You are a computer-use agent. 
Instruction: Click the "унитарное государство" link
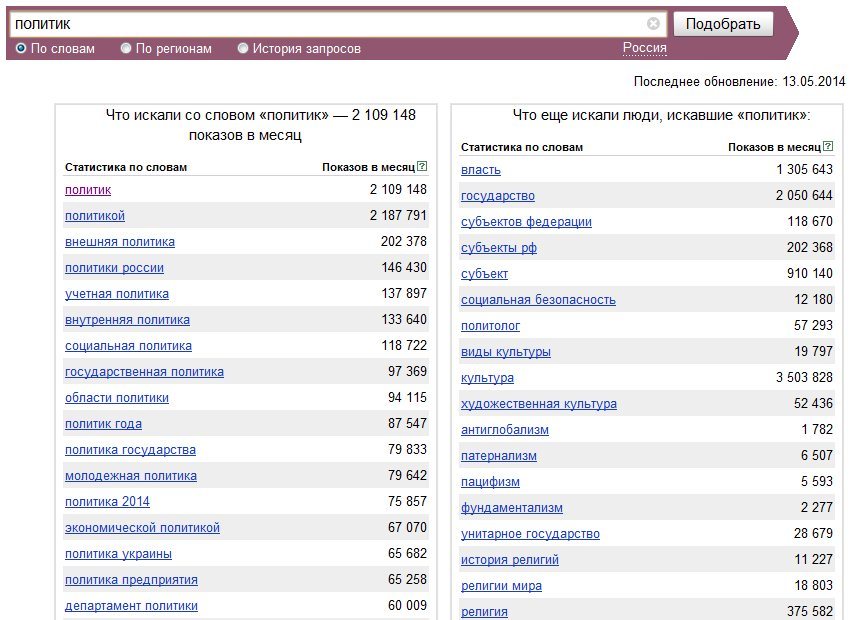530,534
